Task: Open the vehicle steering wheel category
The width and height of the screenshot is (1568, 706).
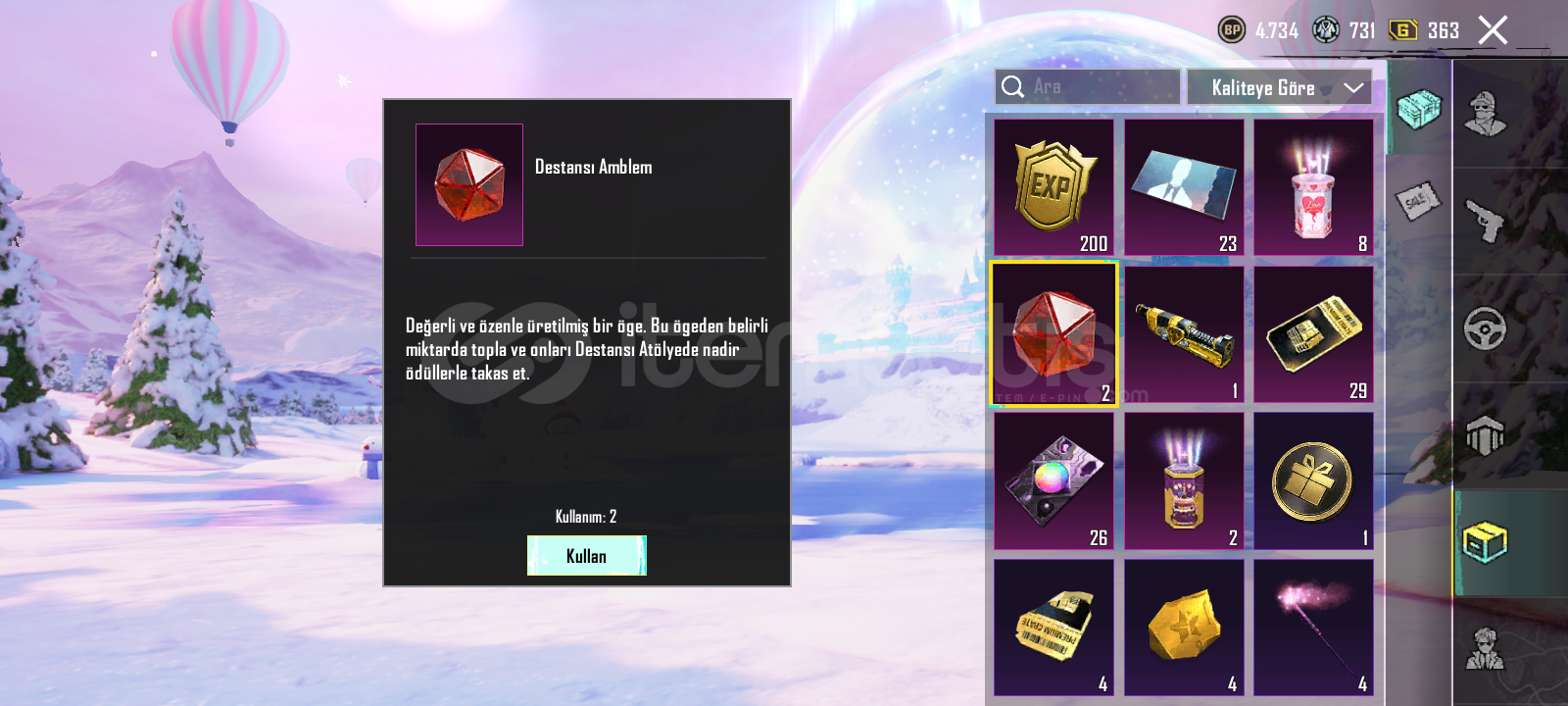Action: pos(1486,328)
